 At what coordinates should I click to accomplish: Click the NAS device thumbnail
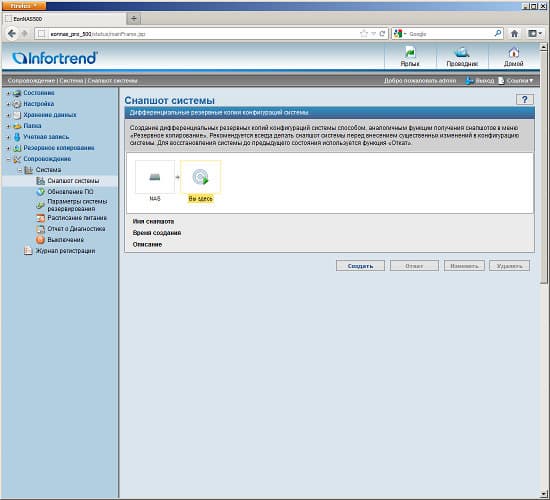click(x=155, y=177)
